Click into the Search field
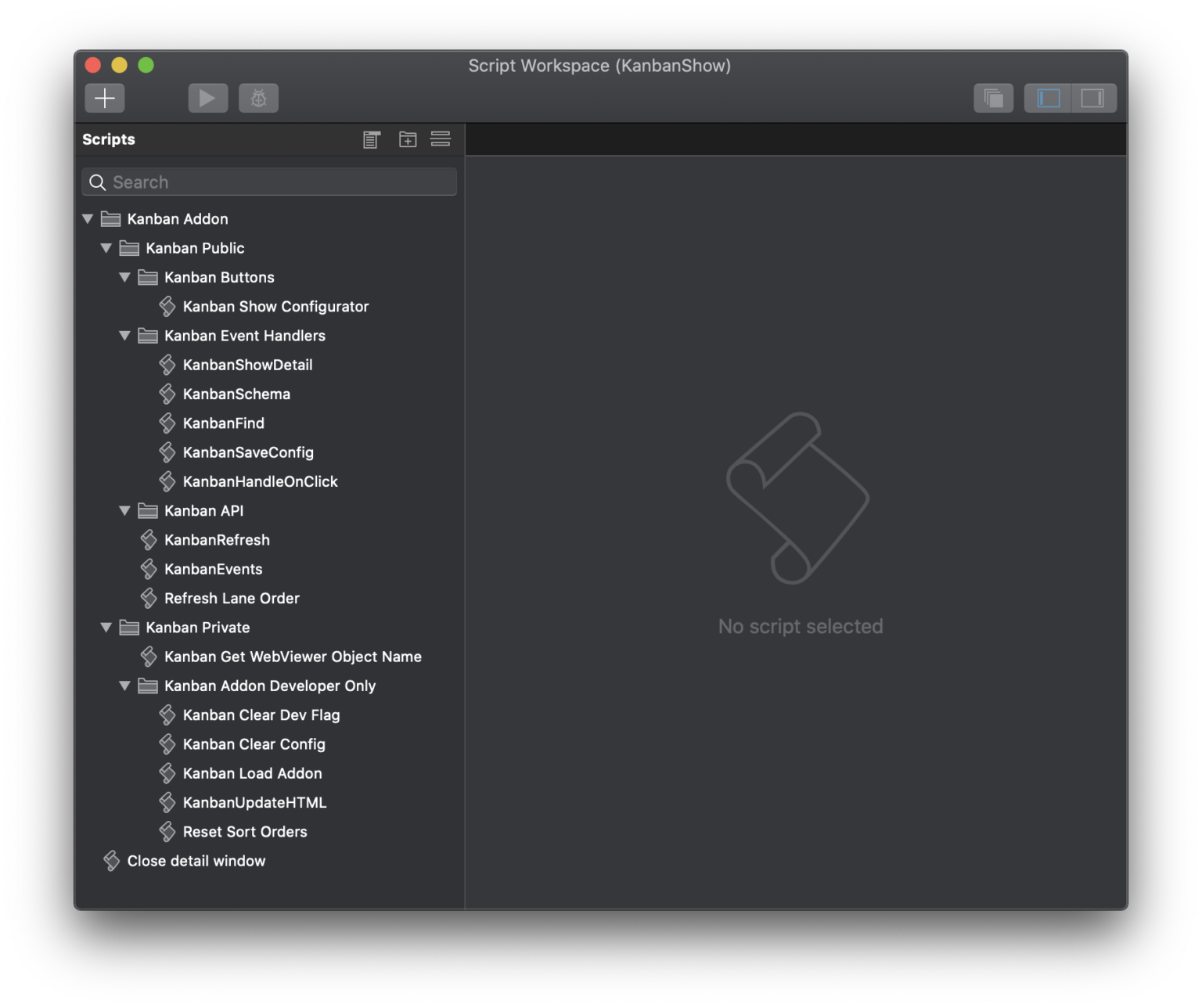 click(x=268, y=182)
